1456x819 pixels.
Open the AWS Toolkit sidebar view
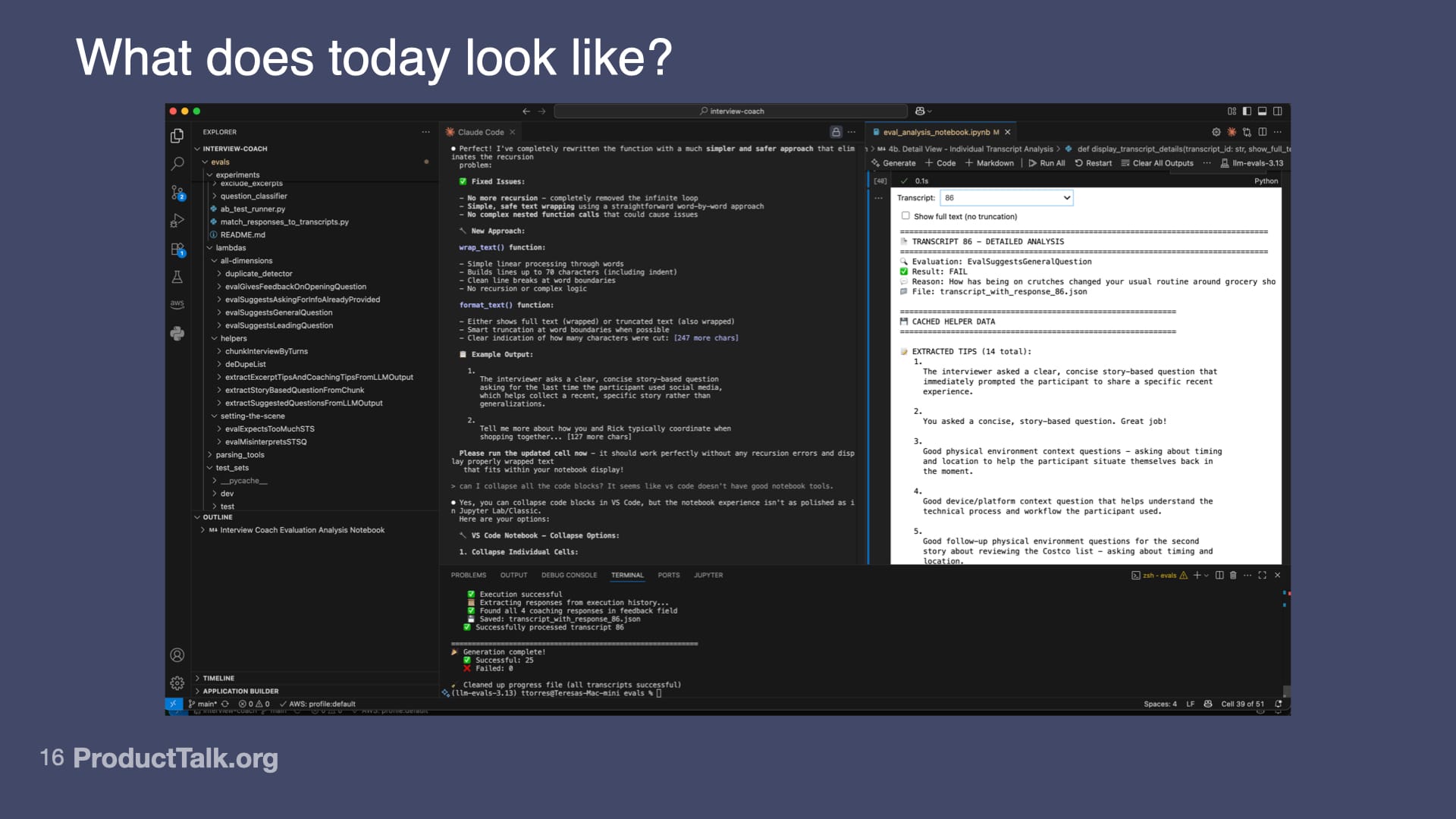(177, 303)
